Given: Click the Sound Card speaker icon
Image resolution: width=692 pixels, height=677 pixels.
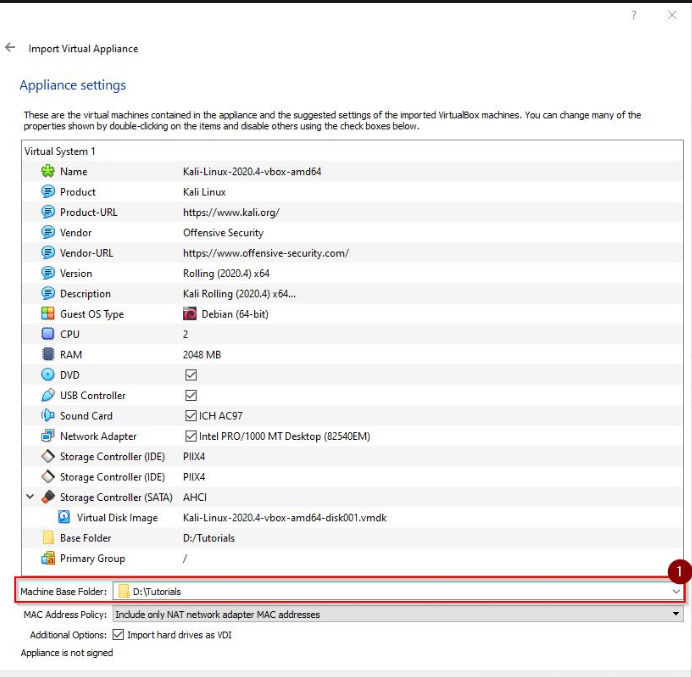Looking at the screenshot, I should coord(48,415).
